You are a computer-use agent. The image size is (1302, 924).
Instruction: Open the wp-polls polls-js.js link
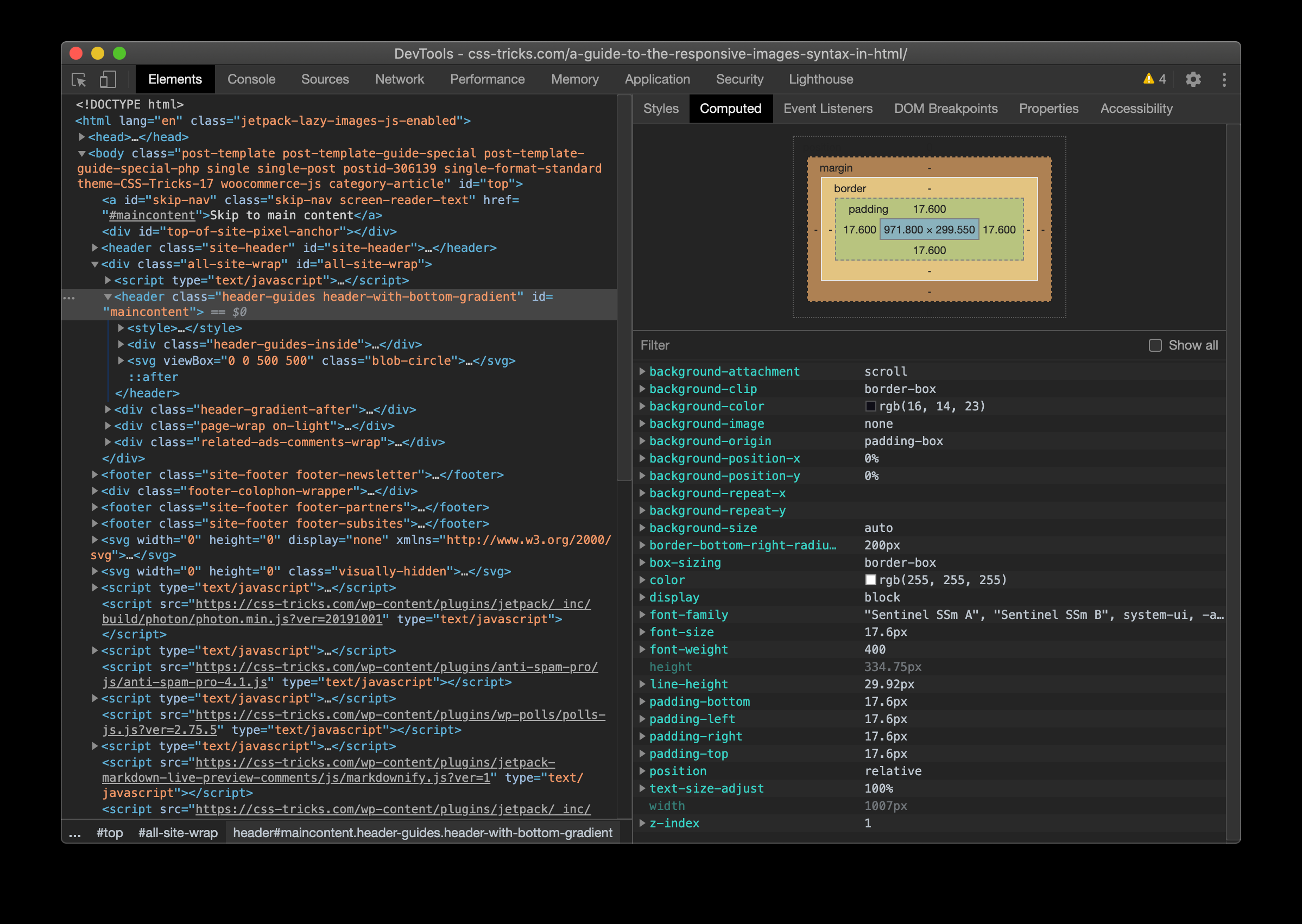pos(354,723)
